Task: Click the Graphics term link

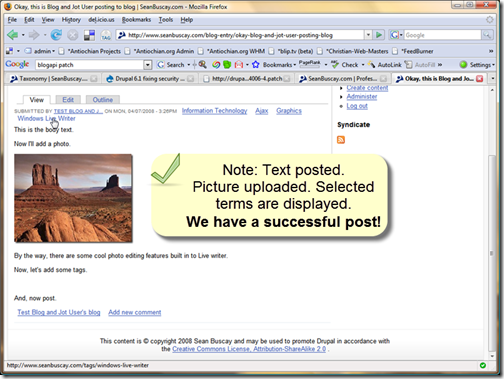Action: (x=289, y=111)
